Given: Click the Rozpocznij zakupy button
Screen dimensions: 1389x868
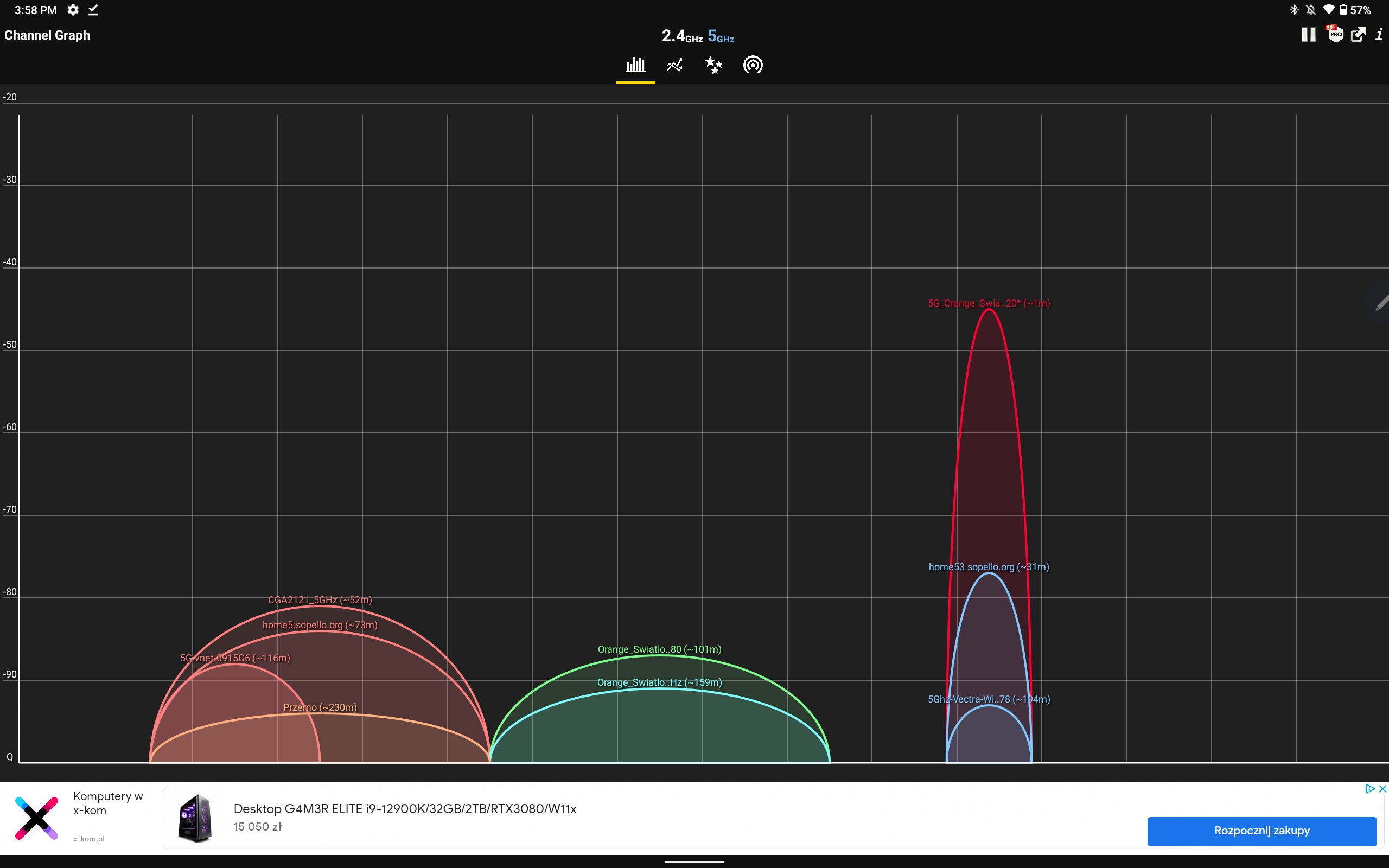Looking at the screenshot, I should coord(1261,831).
